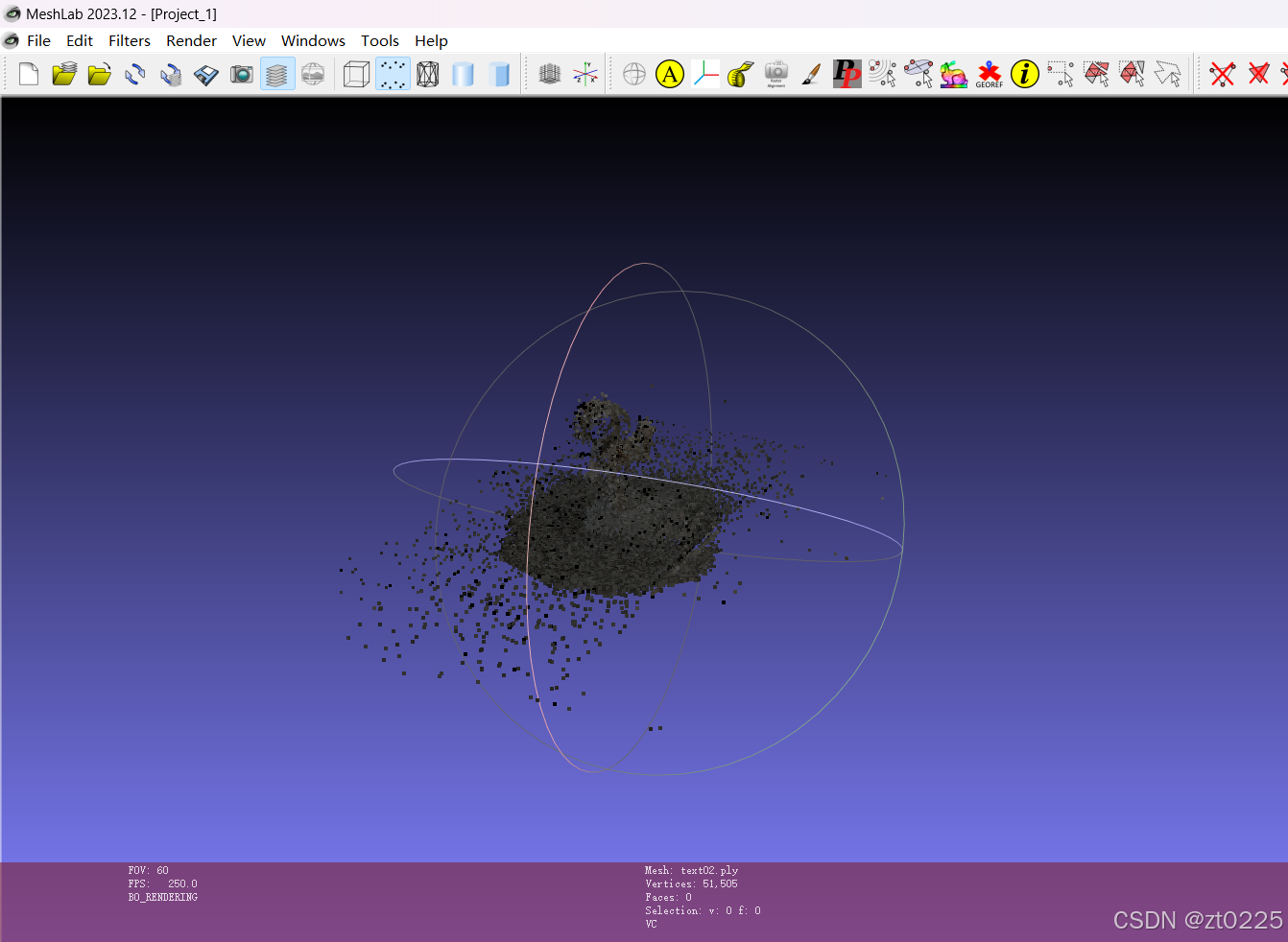This screenshot has width=1288, height=942.
Task: Open the Tools menu
Action: coord(380,40)
